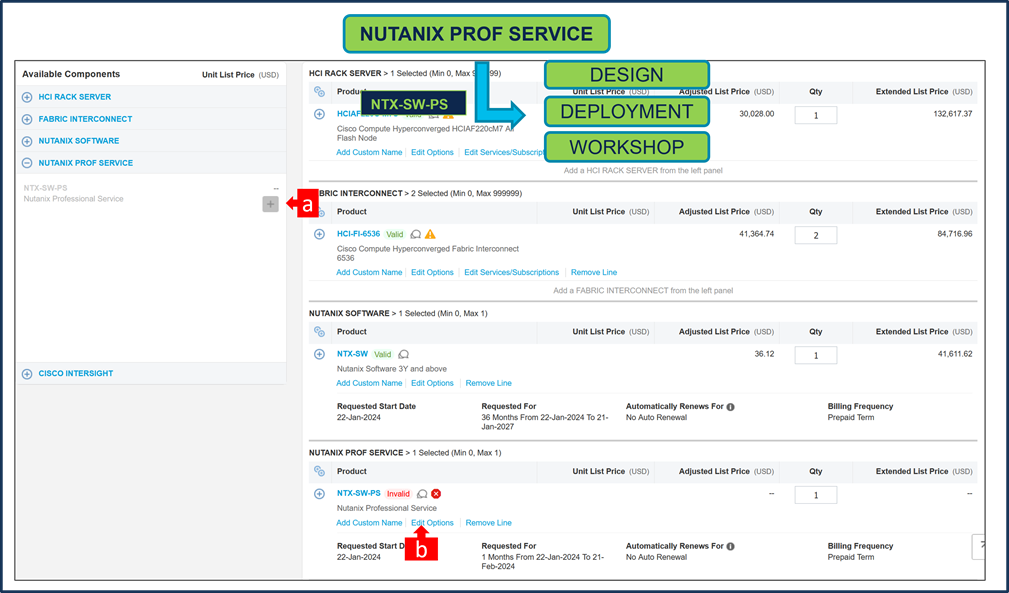Click the info icon next to Automatically Renews For in Nutanix Software
The height and width of the screenshot is (593, 1009).
[730, 406]
